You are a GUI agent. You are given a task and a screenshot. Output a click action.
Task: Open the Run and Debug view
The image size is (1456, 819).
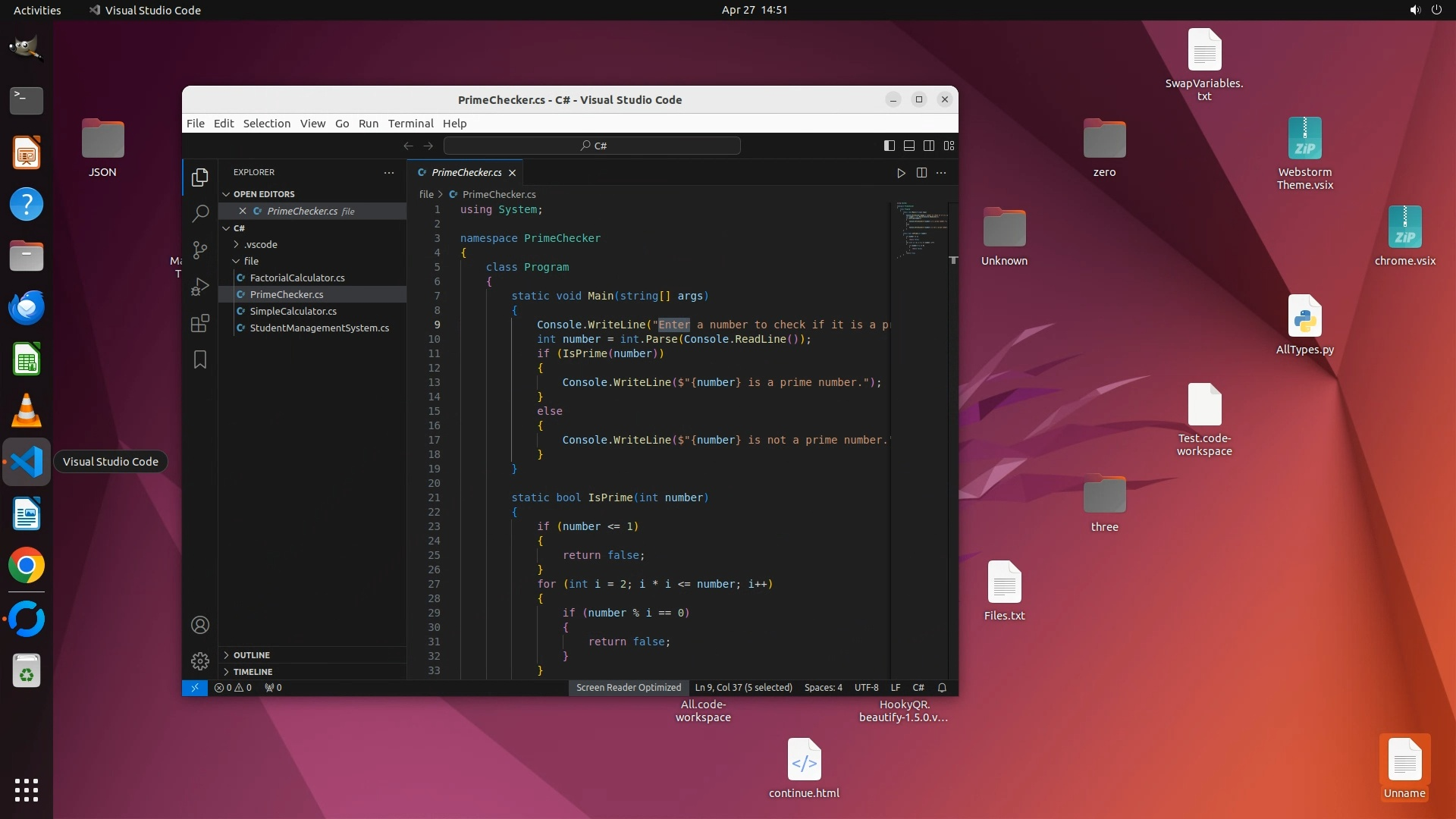pos(200,287)
